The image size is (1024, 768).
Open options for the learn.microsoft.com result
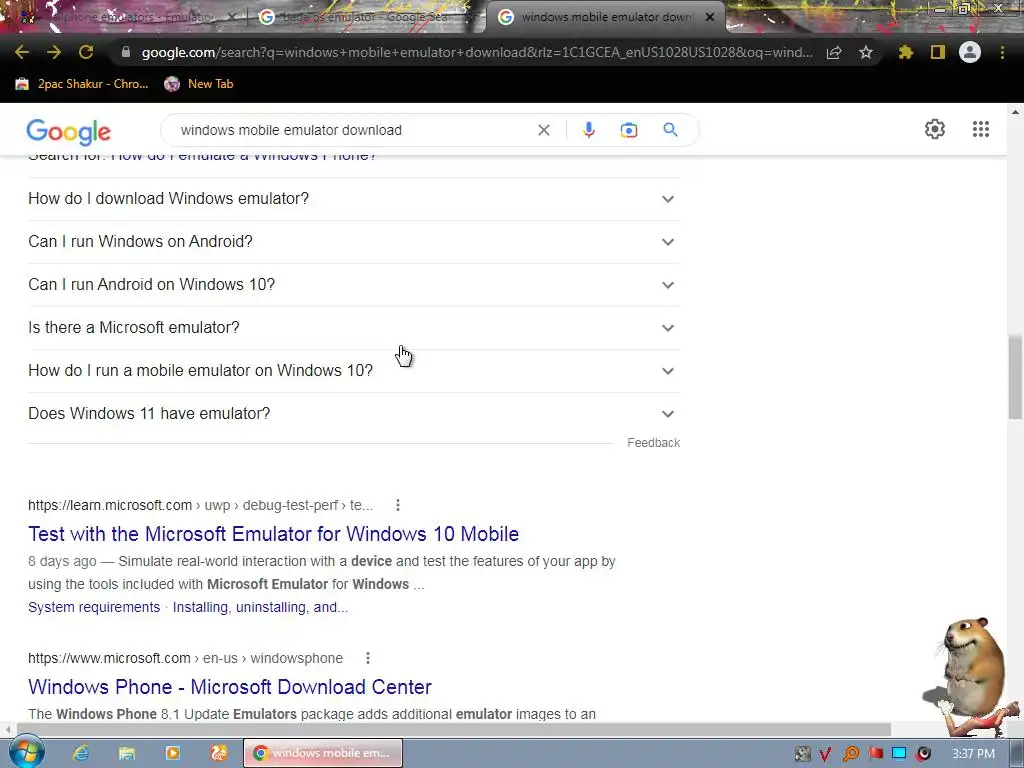(398, 505)
